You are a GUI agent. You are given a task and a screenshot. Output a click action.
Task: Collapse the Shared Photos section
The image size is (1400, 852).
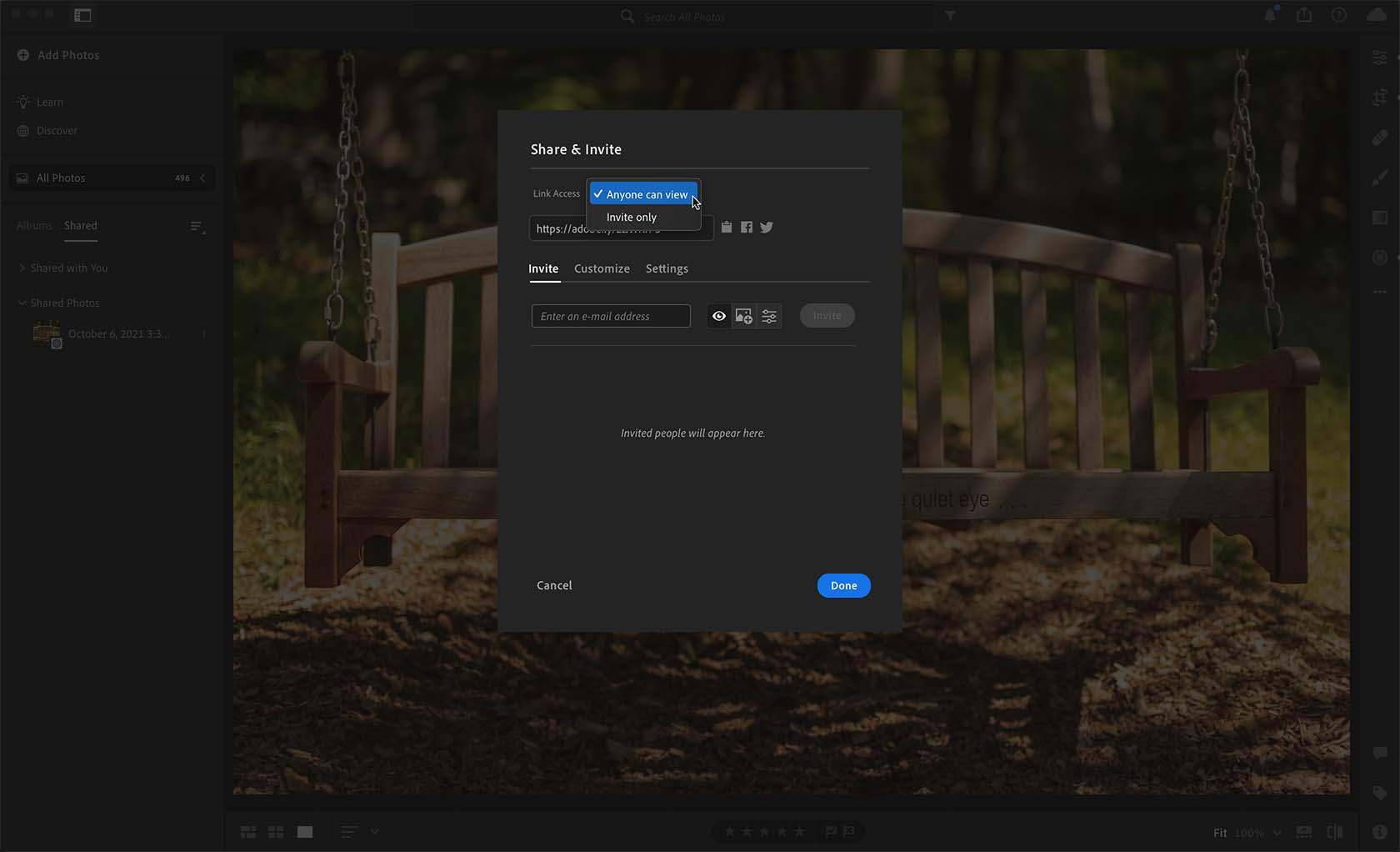(x=21, y=302)
